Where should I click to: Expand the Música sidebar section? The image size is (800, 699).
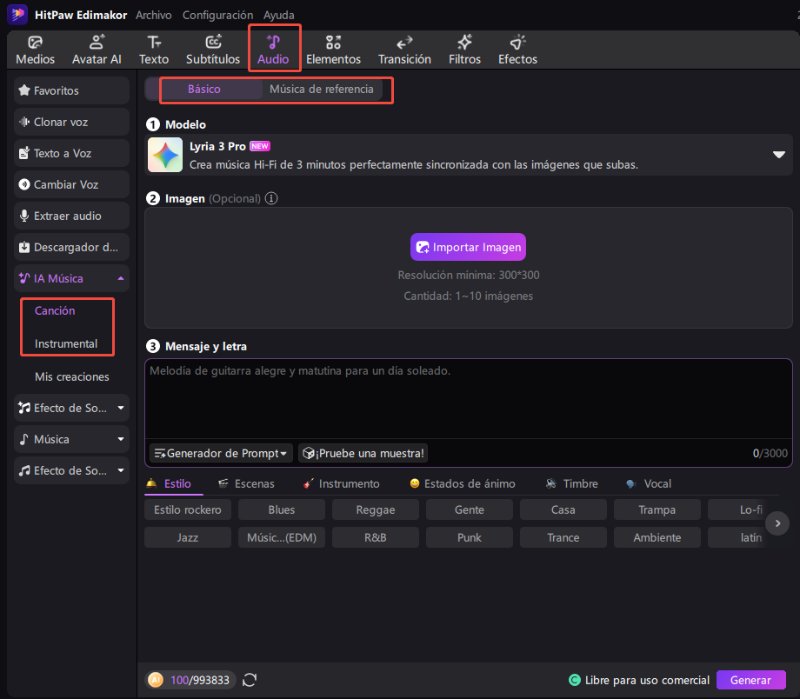coord(120,439)
